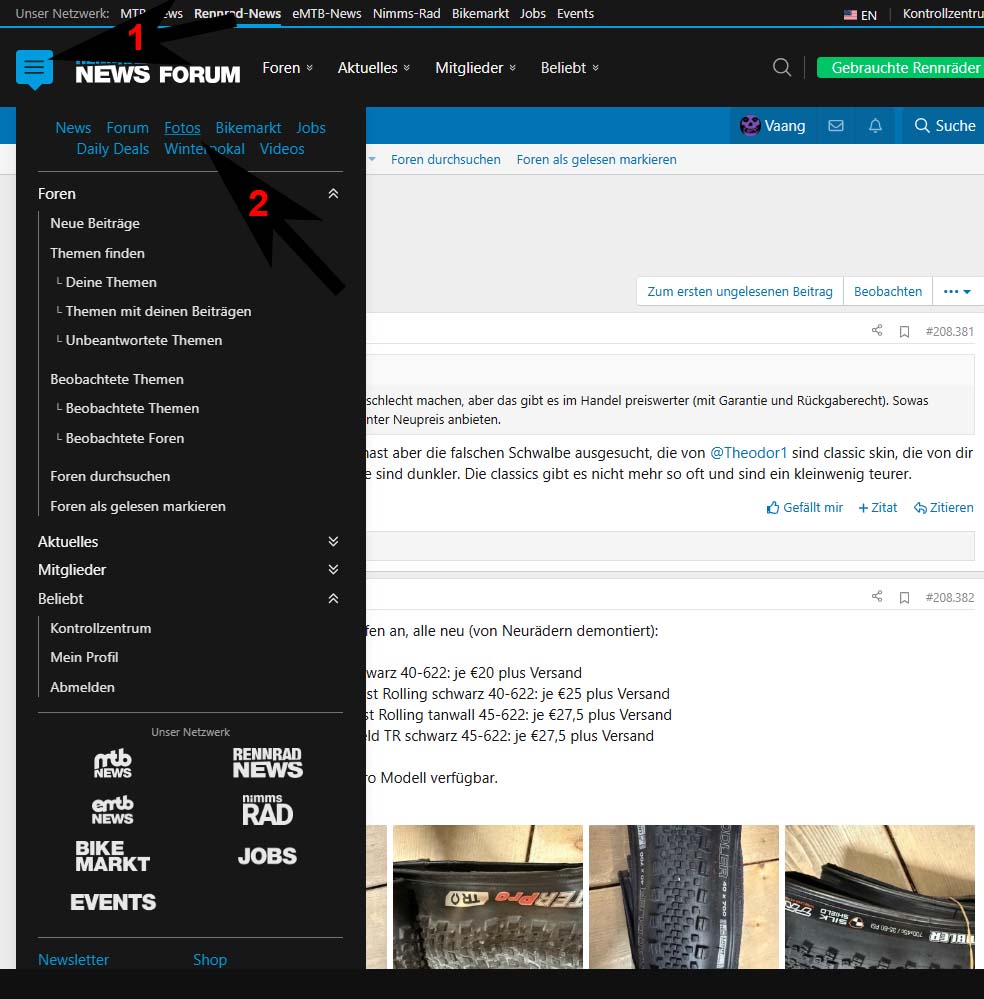This screenshot has width=984, height=999.
Task: Bookmark post #208.381
Action: [904, 332]
